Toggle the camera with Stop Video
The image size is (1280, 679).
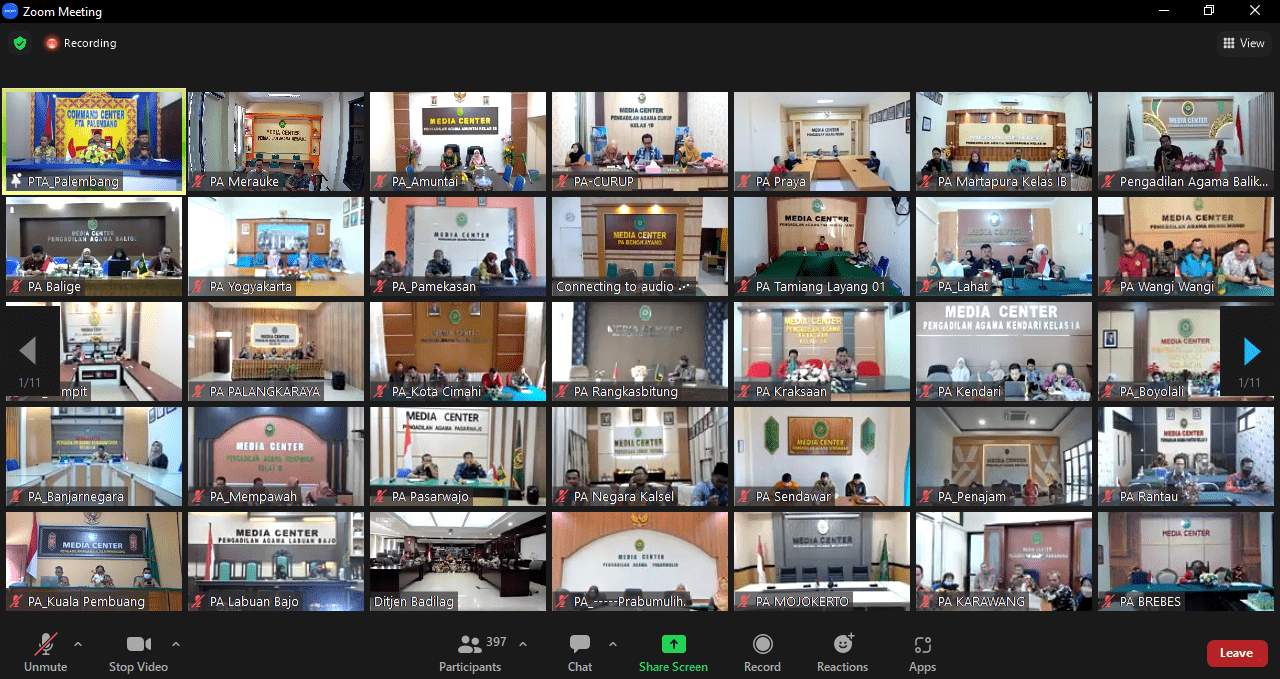click(x=139, y=652)
